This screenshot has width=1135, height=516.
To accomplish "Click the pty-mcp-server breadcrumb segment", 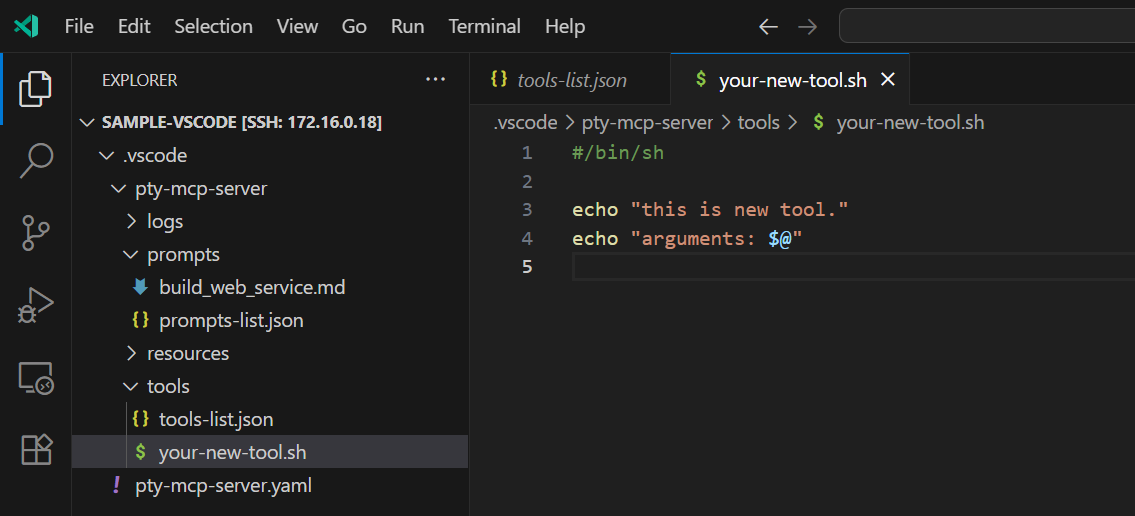I will (x=647, y=122).
